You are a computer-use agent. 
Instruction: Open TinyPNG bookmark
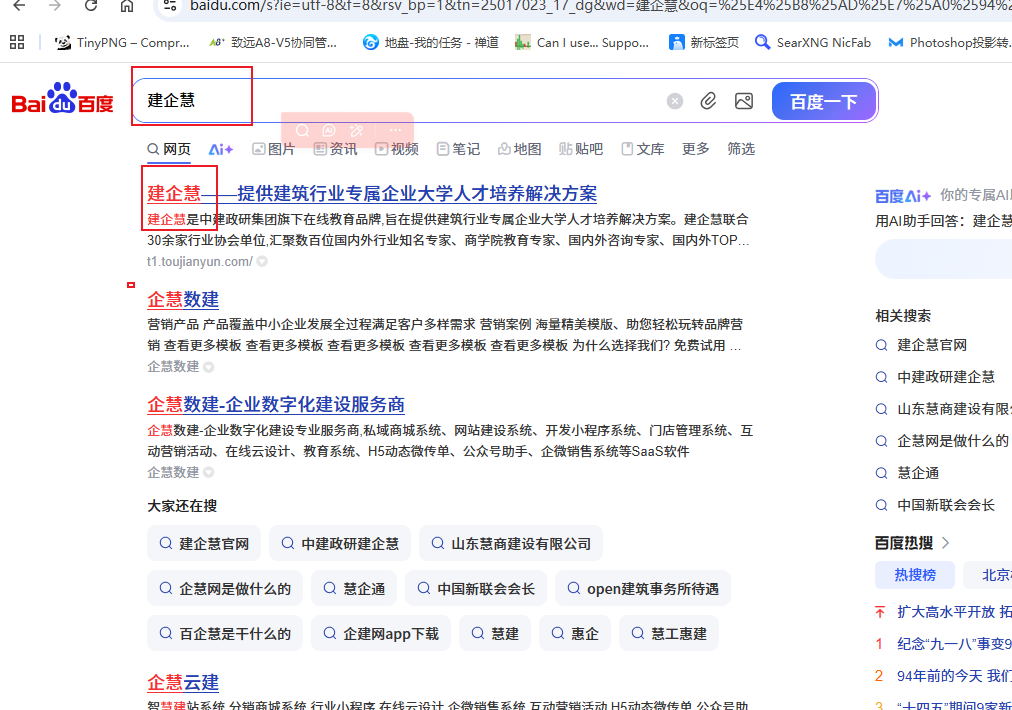tap(123, 43)
